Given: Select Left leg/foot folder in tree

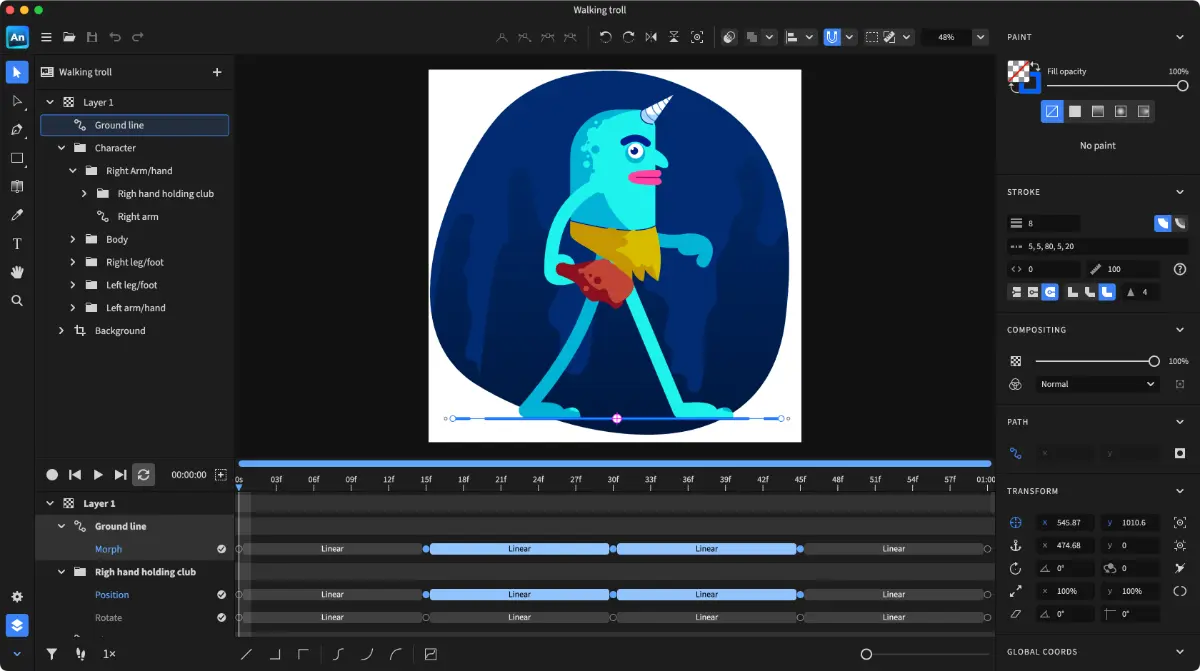Looking at the screenshot, I should [131, 285].
